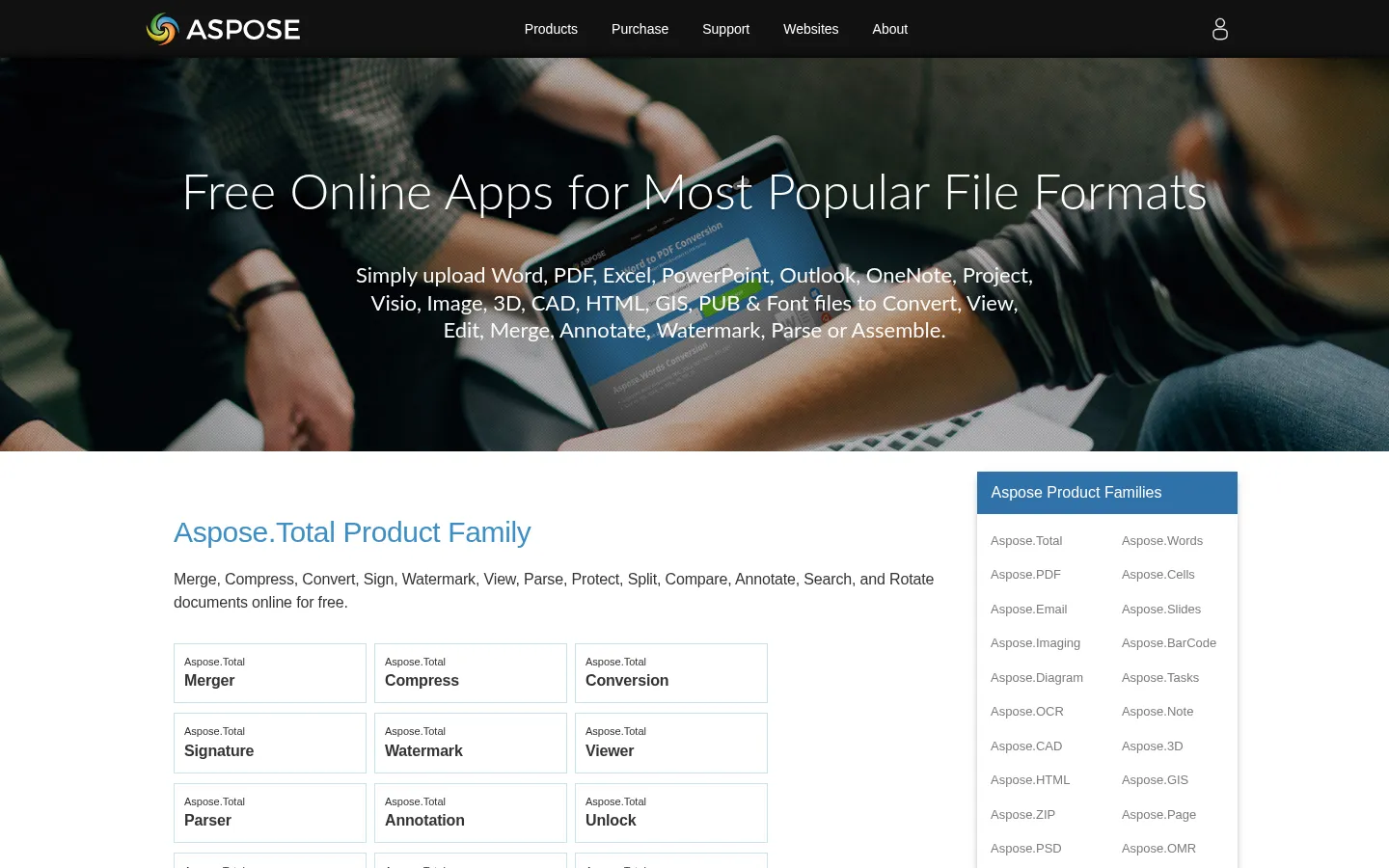1389x868 pixels.
Task: Select Aspose.Note in product families
Action: coord(1157,712)
